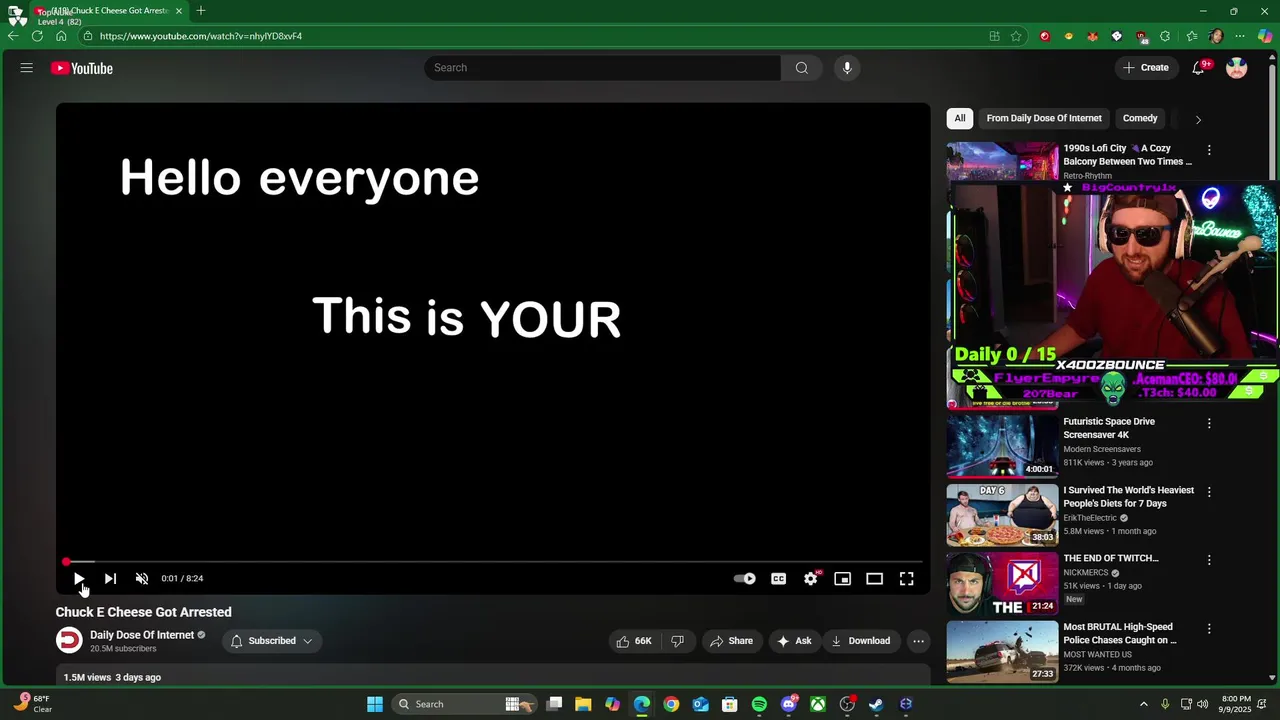Download the video

[x=860, y=641]
